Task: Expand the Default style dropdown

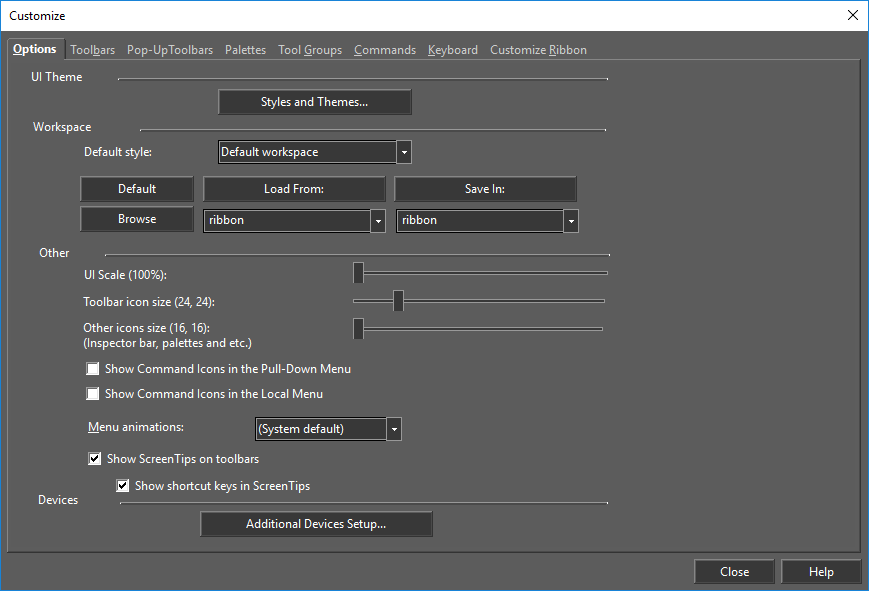Action: point(404,153)
